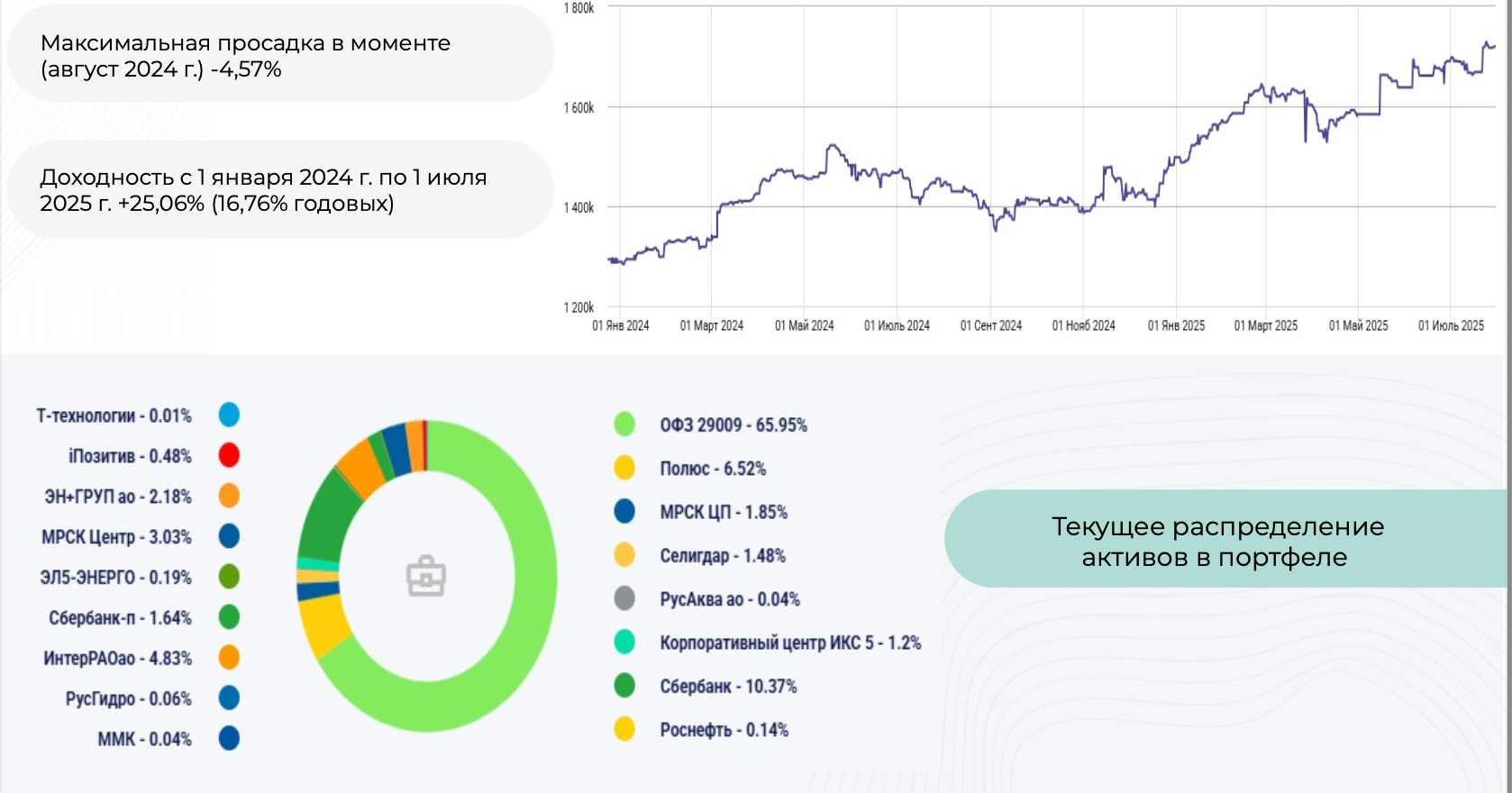Toggle the Сбербанк-п - 1.64% legend label
The image size is (1512, 793).
click(120, 618)
